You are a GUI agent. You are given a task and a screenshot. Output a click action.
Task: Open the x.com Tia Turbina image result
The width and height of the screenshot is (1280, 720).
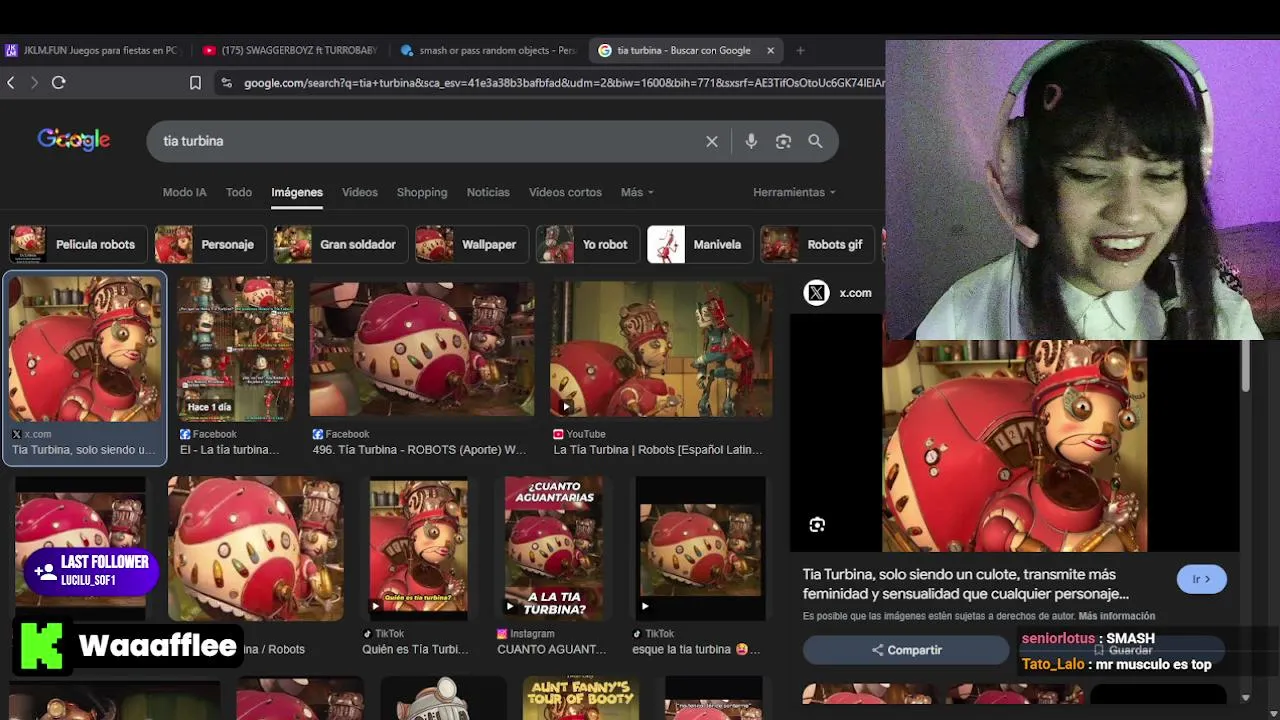85,348
